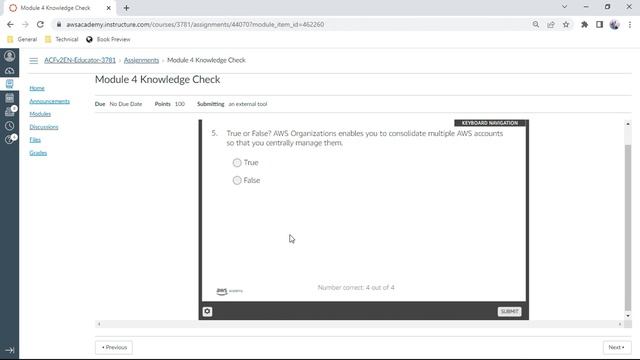
Task: Open the Calendar icon in sidebar
Action: (9, 98)
